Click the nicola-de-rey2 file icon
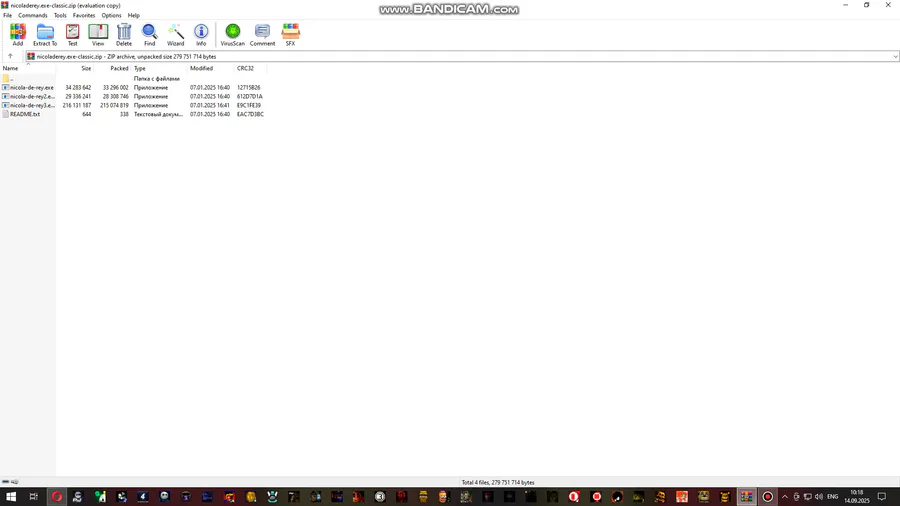The image size is (900, 506). (x=6, y=96)
